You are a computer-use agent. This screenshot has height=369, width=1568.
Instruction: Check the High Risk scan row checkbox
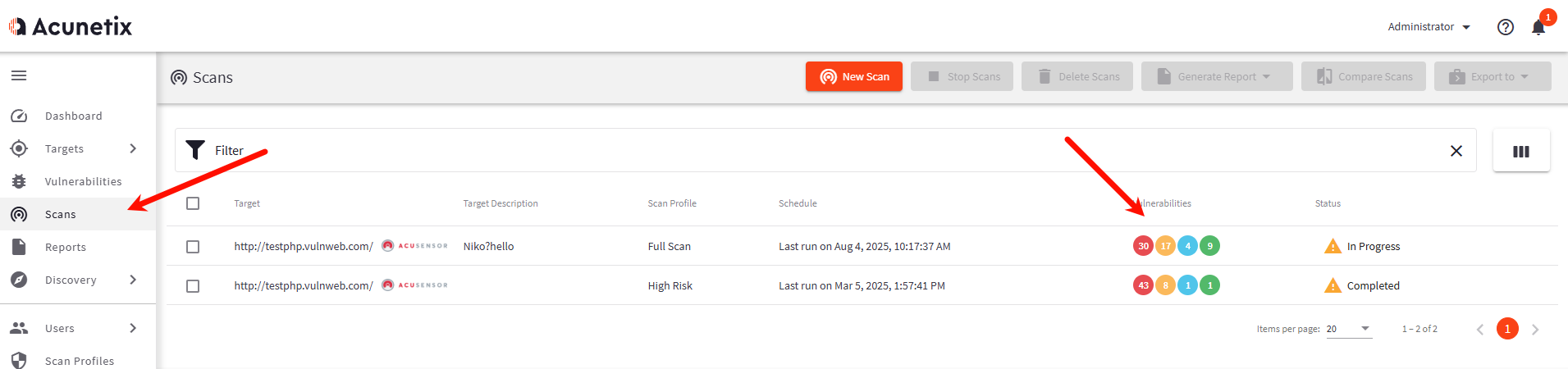point(193,286)
